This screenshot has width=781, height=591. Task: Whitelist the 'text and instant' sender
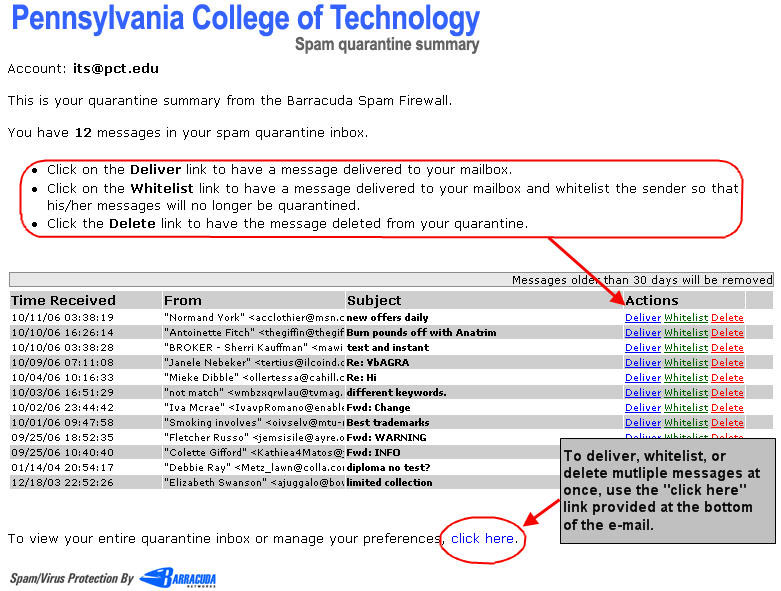click(x=686, y=348)
